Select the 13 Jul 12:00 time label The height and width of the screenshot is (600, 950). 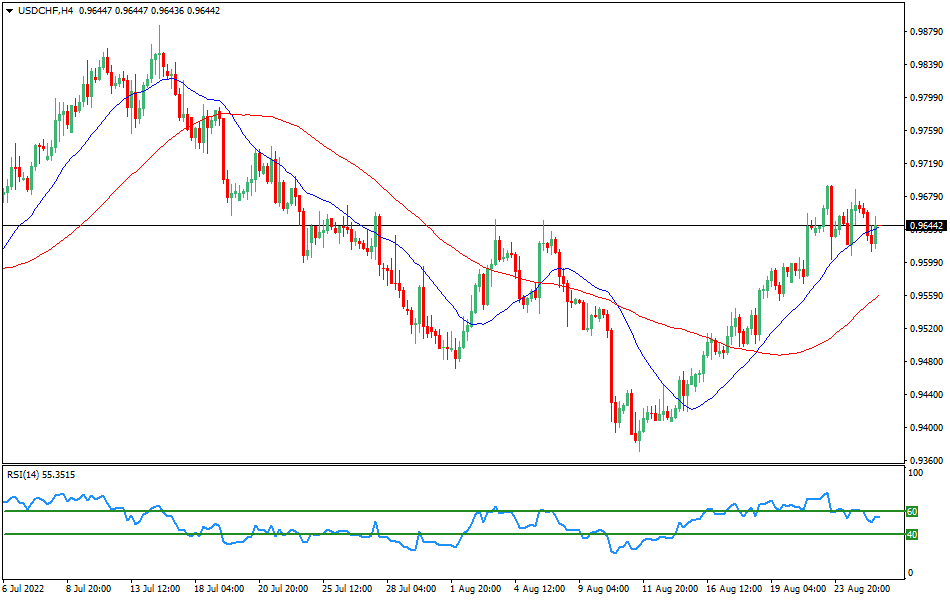pyautogui.click(x=153, y=590)
